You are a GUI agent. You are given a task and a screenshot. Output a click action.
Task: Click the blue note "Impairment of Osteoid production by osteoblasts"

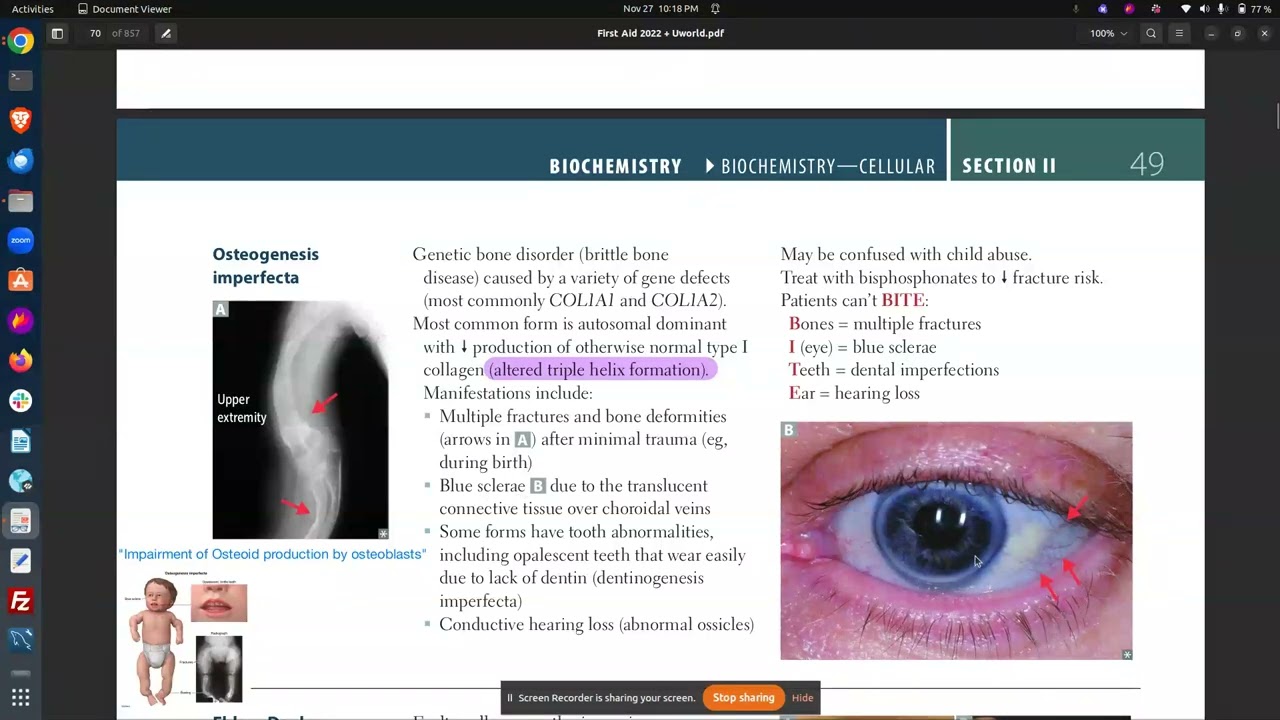(272, 554)
